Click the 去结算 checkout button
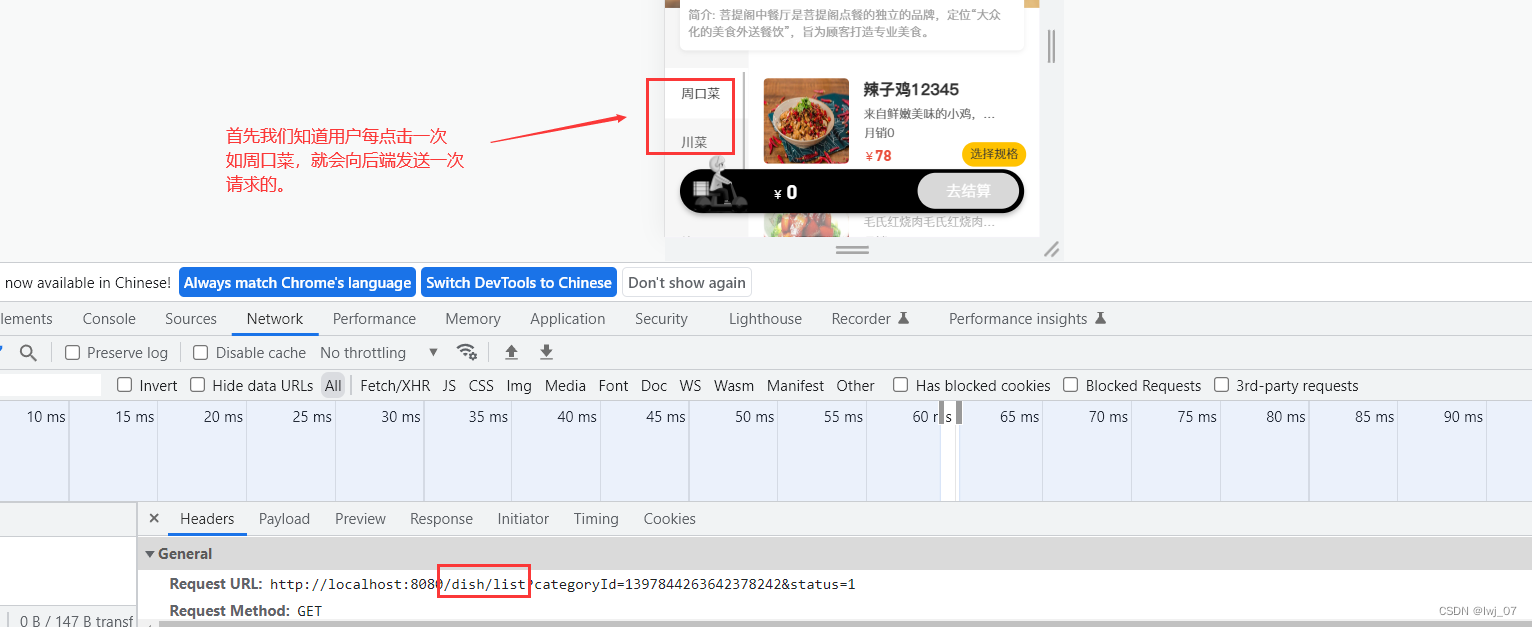This screenshot has height=627, width=1532. point(968,191)
